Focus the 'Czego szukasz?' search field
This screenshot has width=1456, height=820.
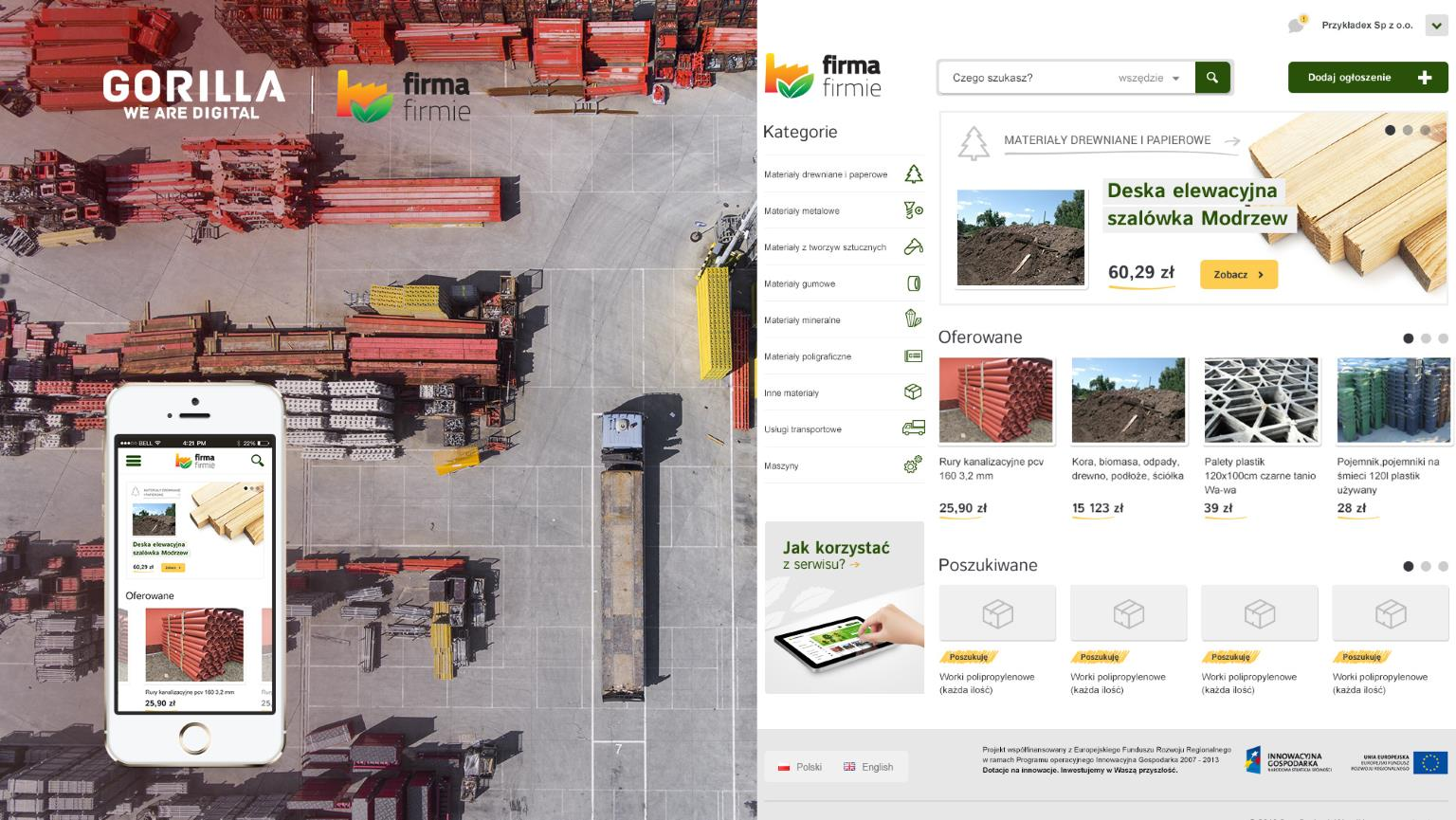coord(1028,78)
